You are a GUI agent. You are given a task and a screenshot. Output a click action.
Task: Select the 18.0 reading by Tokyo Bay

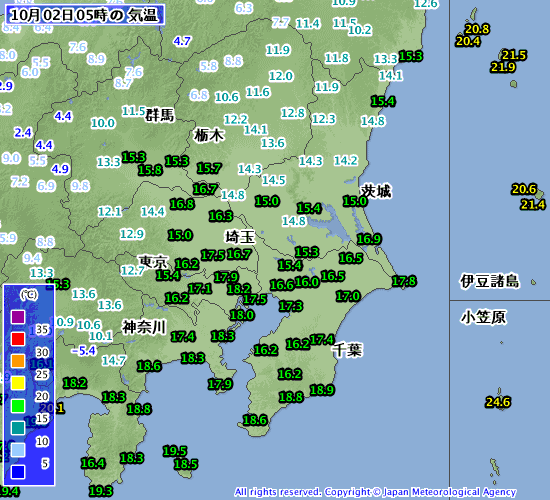click(242, 315)
